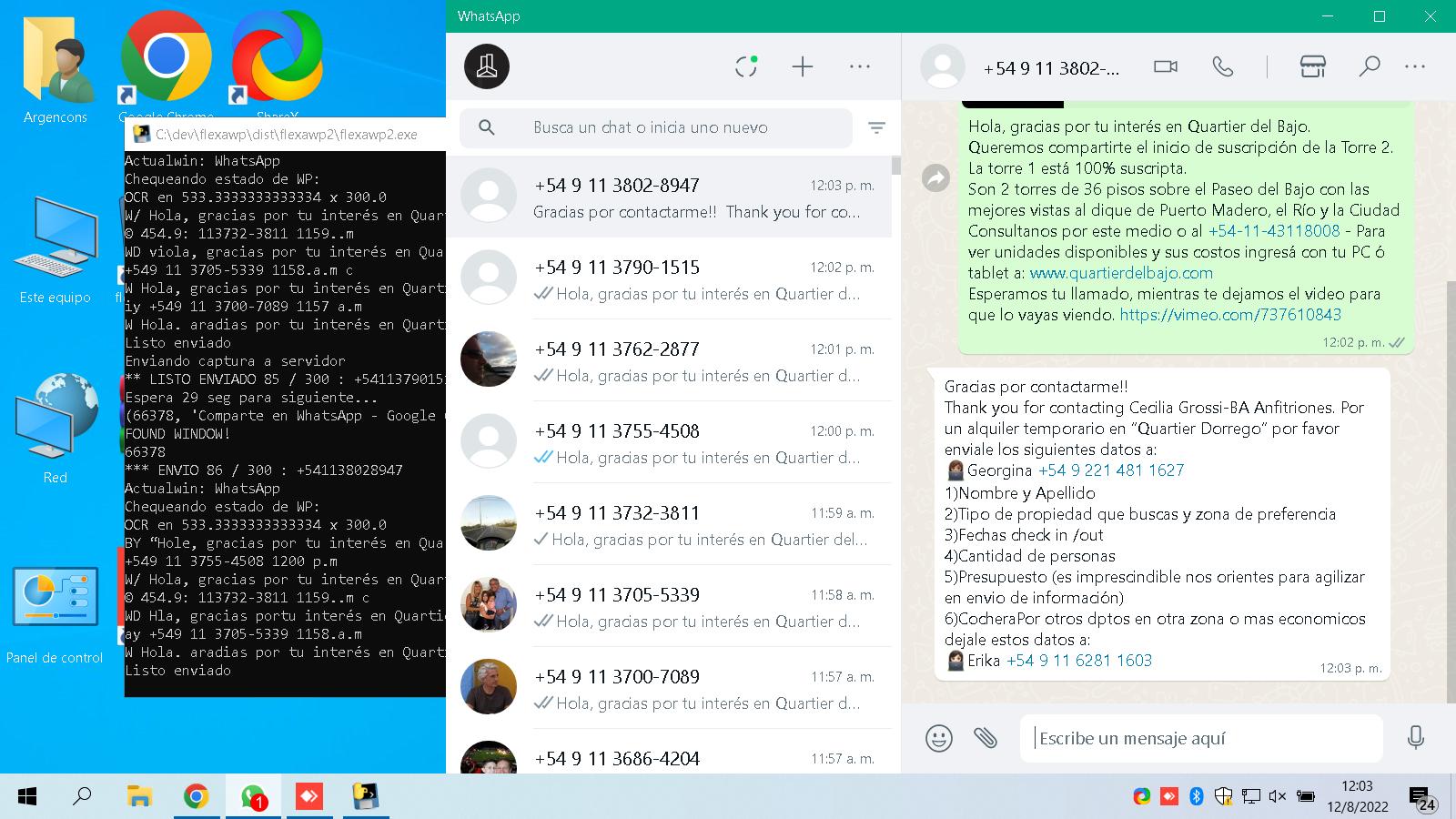Image resolution: width=1456 pixels, height=819 pixels.
Task: Open the AnyDesk taskbar icon
Action: coord(308,797)
